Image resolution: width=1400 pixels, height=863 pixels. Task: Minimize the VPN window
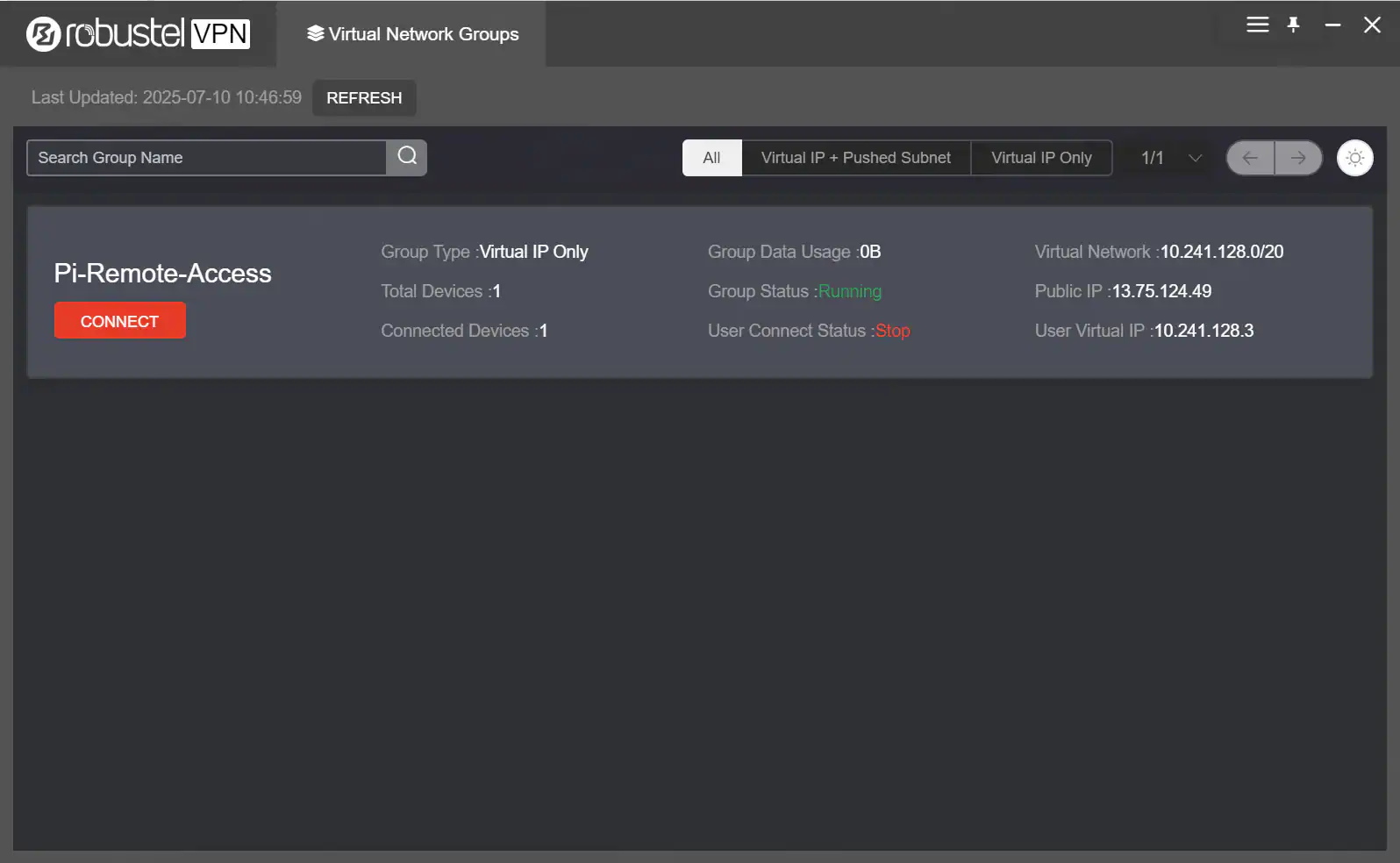tap(1332, 25)
